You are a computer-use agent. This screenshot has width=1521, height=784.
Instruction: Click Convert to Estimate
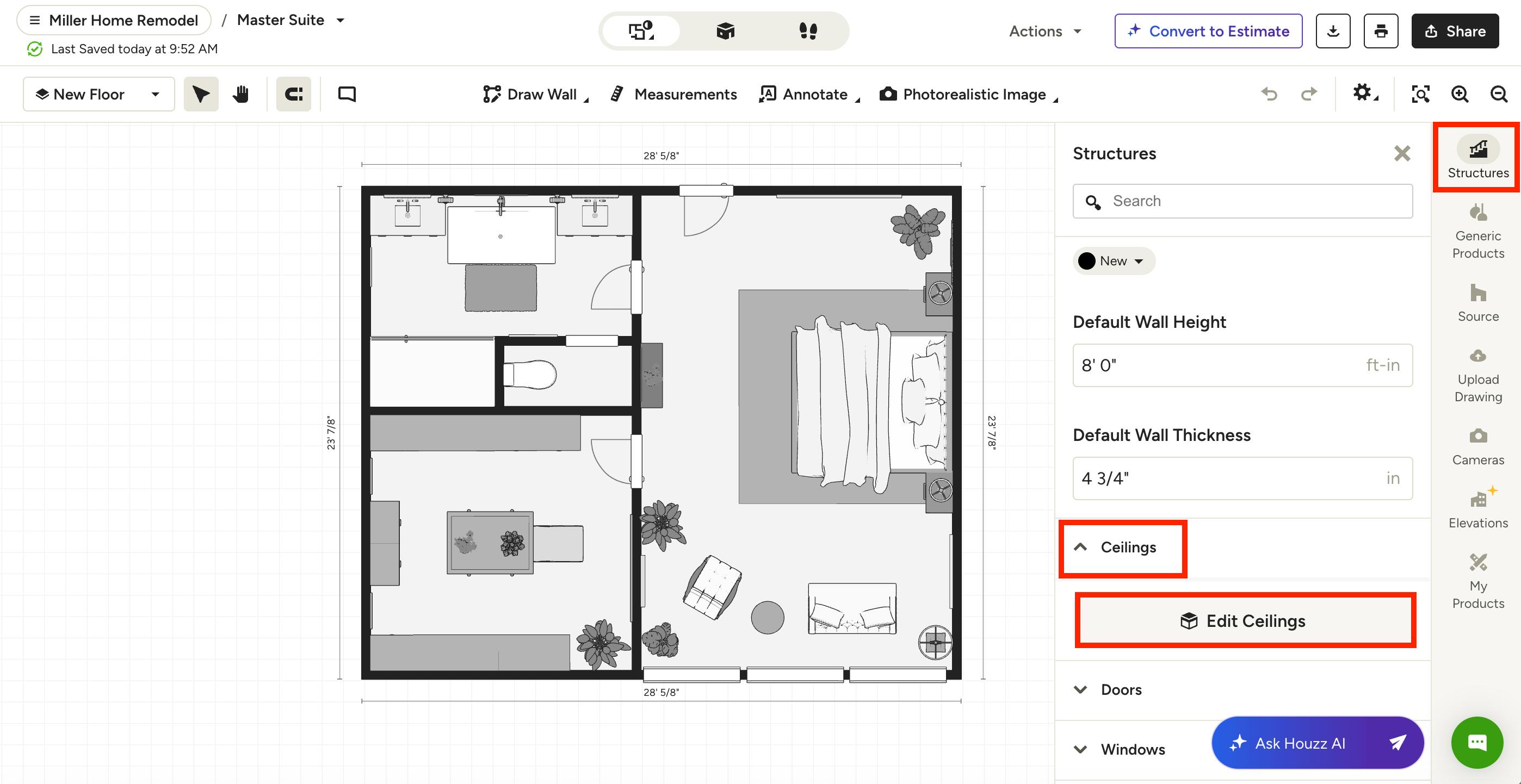1208,32
